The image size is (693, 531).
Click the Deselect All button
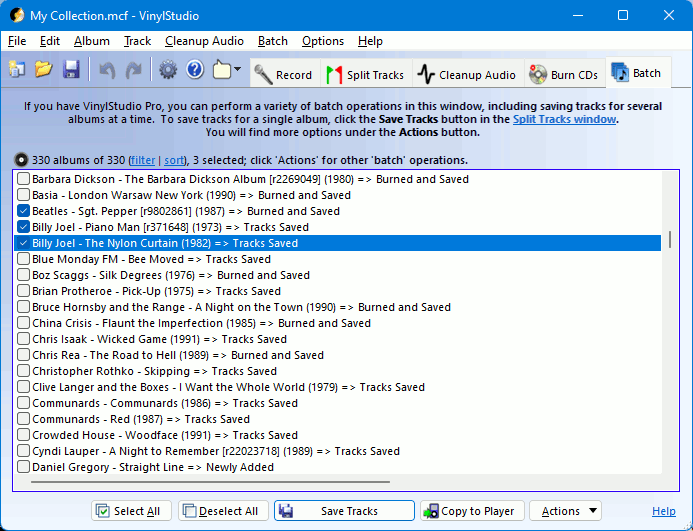point(223,511)
